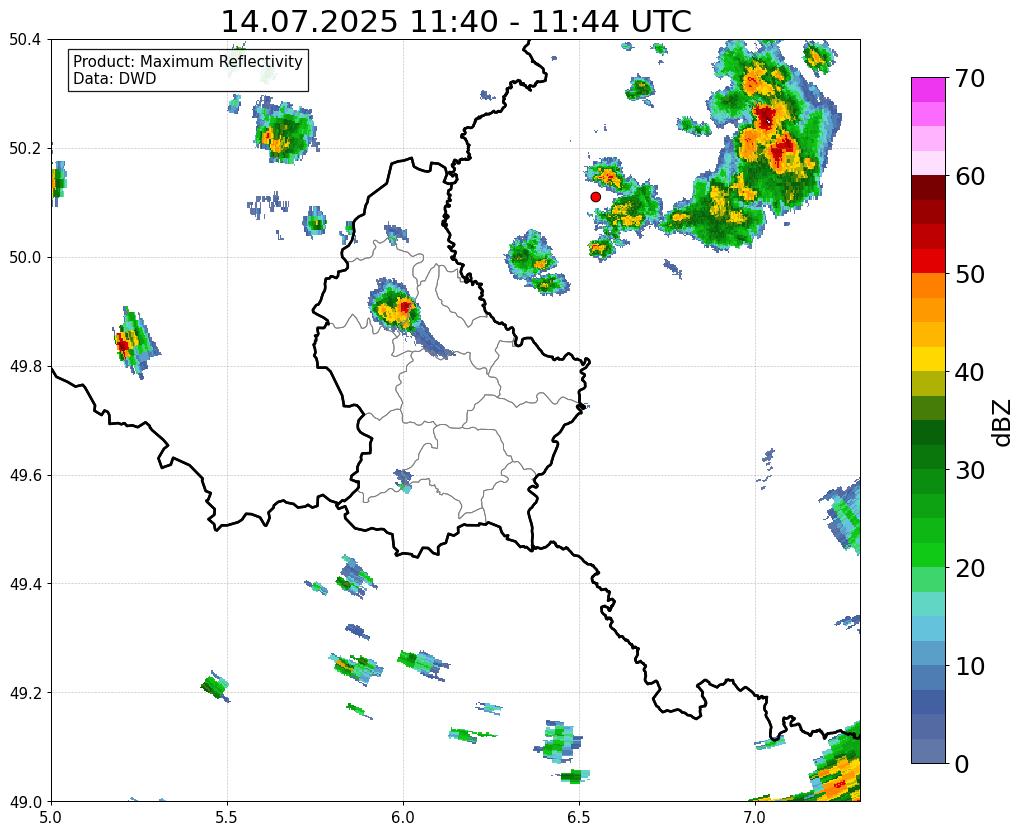Click the storm cell with red core inside Luxembourg

(395, 305)
